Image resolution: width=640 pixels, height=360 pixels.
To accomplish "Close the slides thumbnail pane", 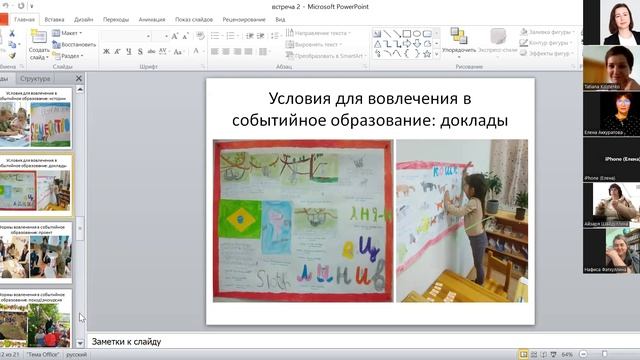I will (79, 78).
